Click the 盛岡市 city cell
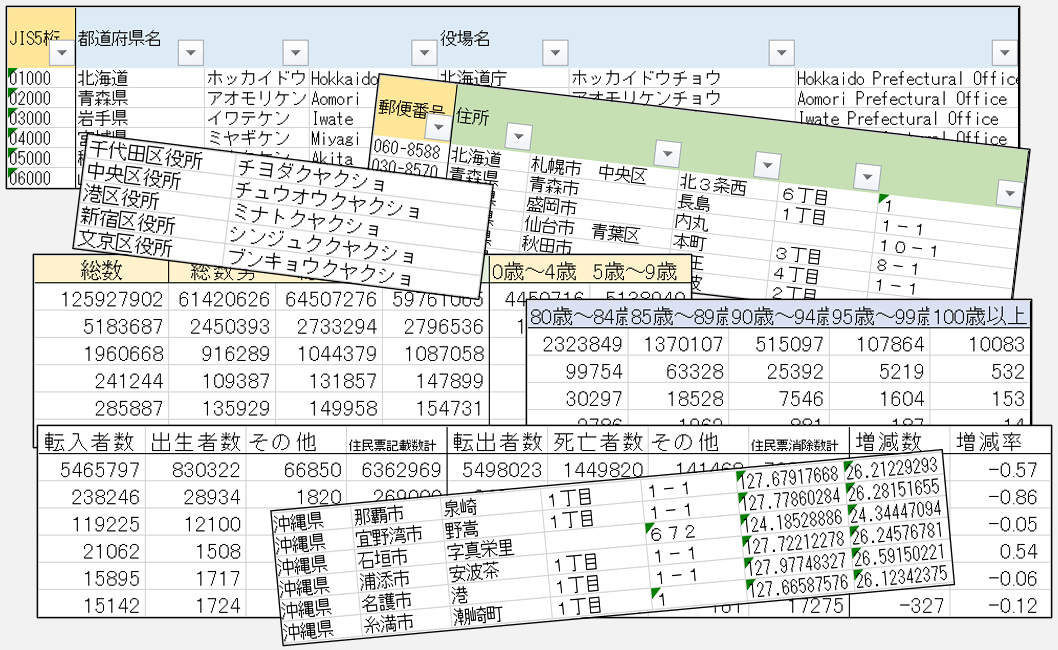Viewport: 1058px width, 650px height. [551, 205]
